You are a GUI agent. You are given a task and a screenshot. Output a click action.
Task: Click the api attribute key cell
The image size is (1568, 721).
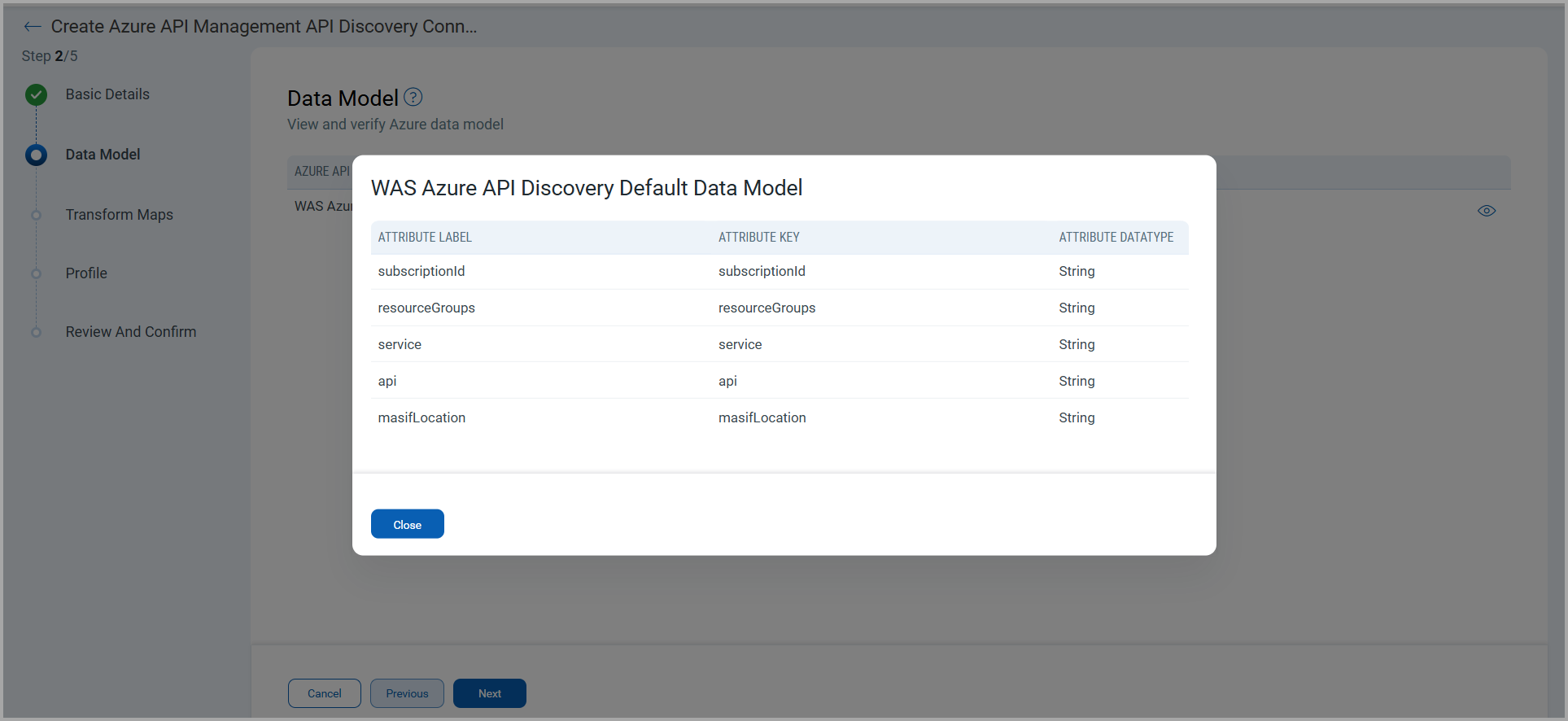727,382
